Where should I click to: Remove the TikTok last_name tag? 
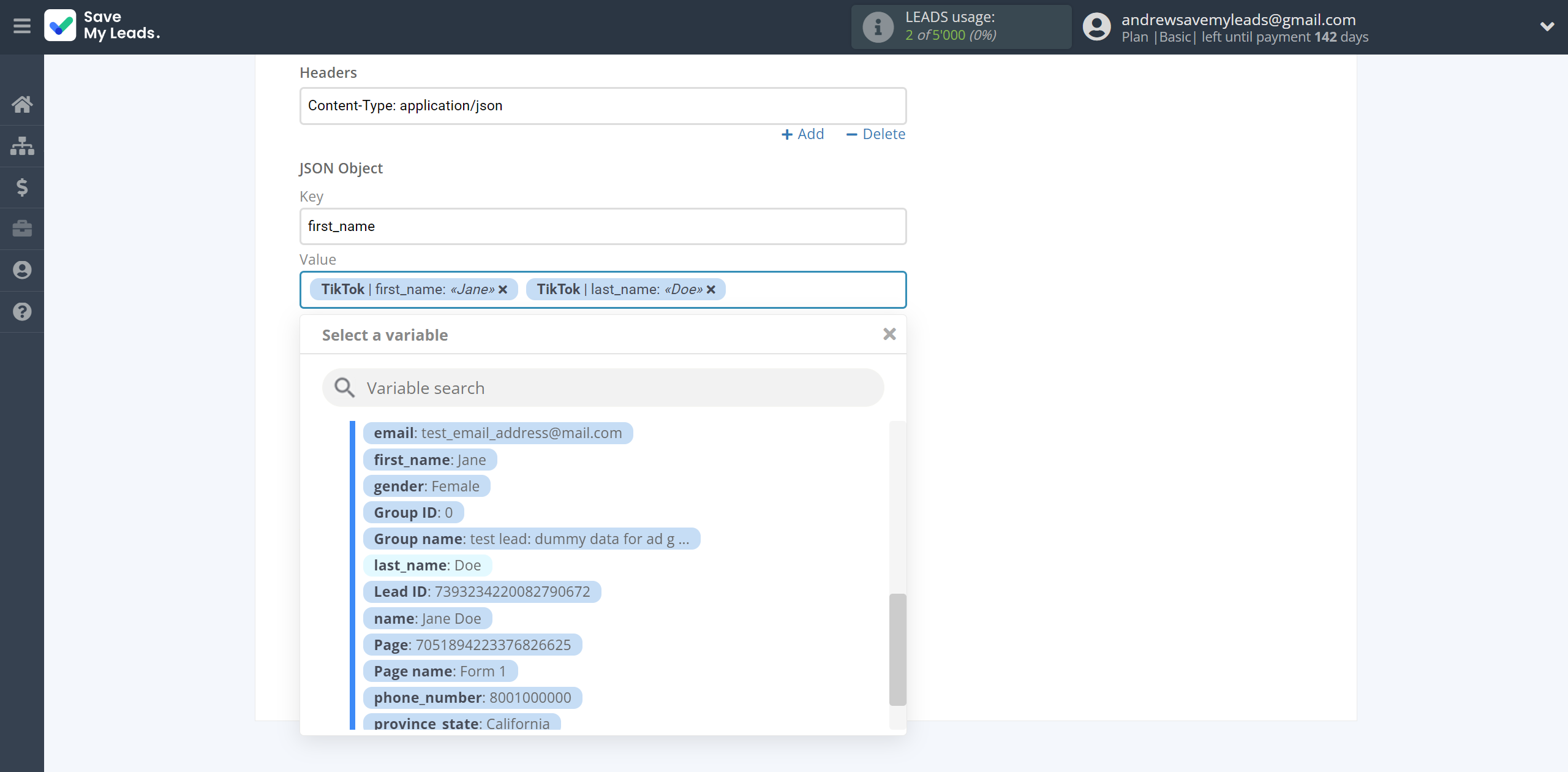click(711, 290)
